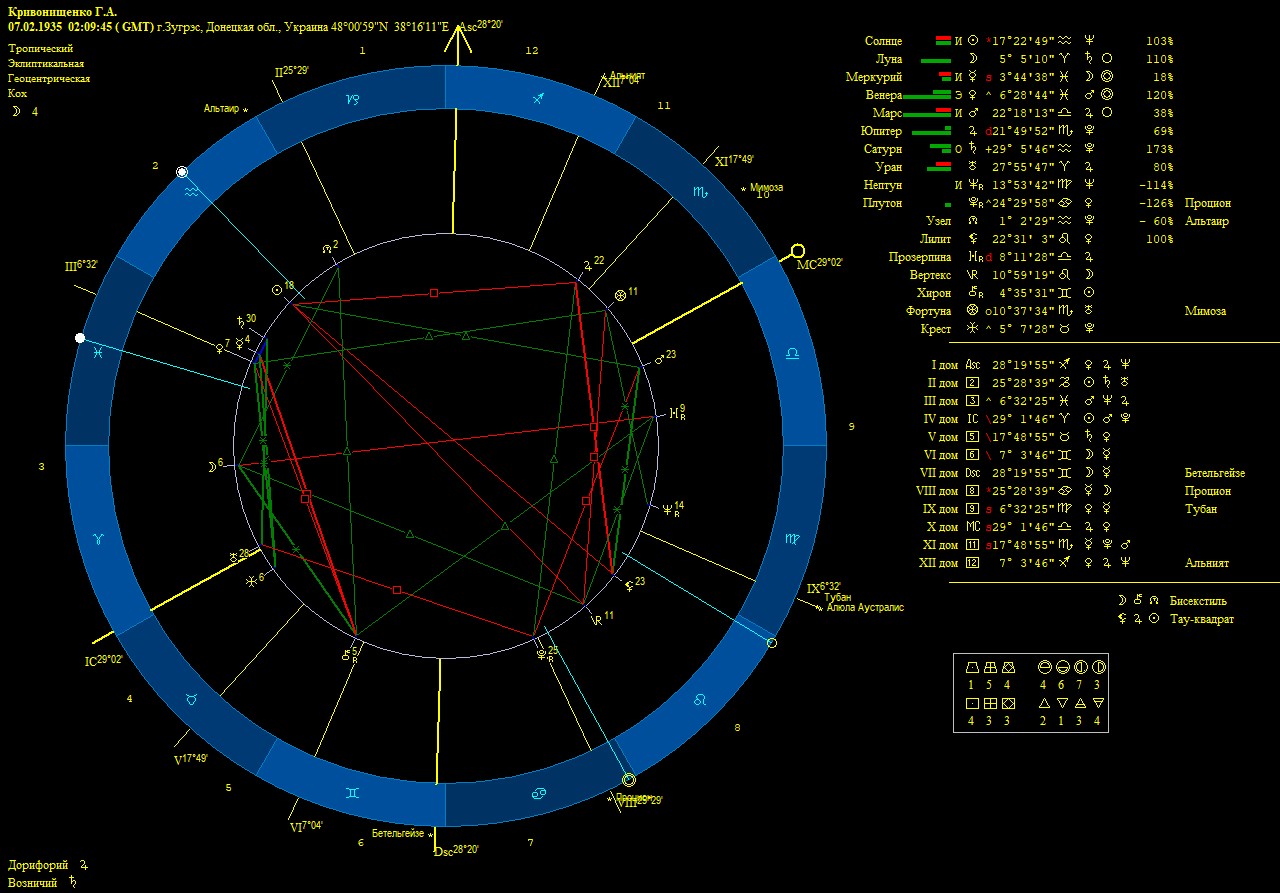The image size is (1280, 893).
Task: Click the Scorpio sign on the zodiac ring
Action: click(x=702, y=192)
